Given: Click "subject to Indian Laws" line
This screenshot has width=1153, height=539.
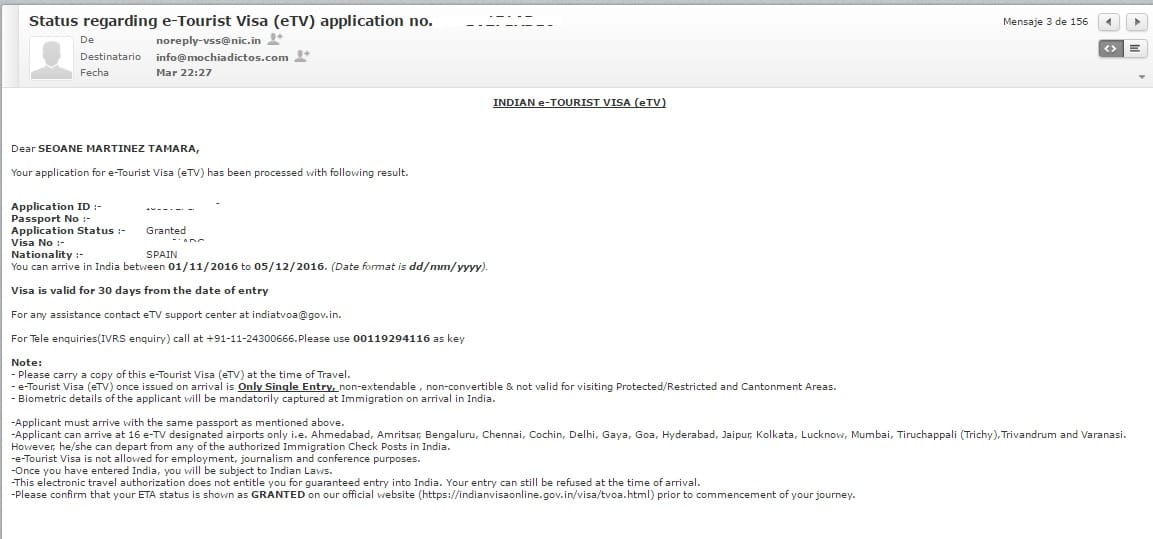Looking at the screenshot, I should (172, 471).
